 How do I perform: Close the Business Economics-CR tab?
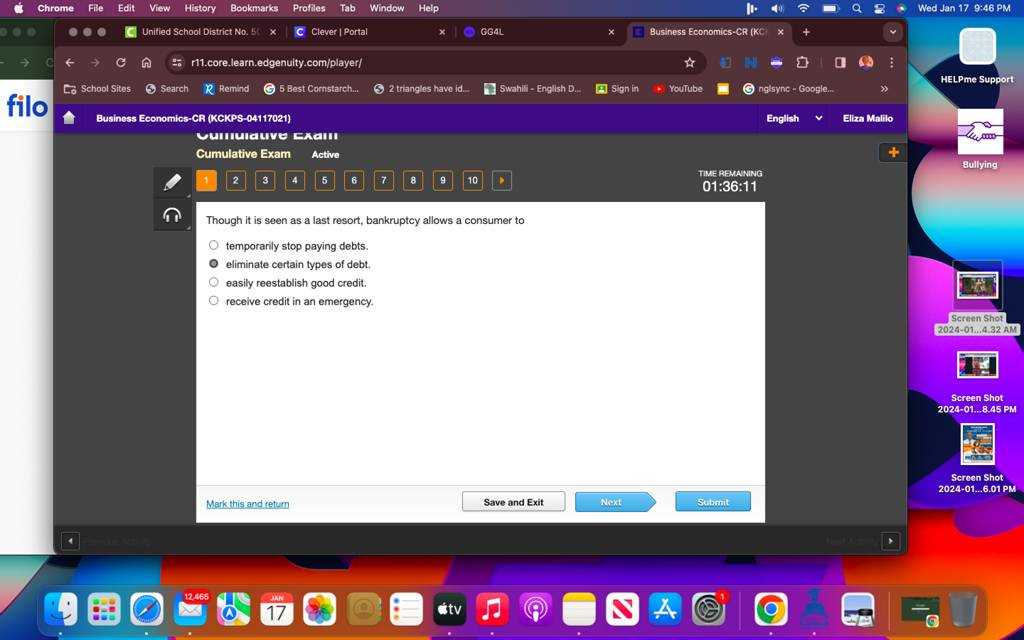point(780,32)
